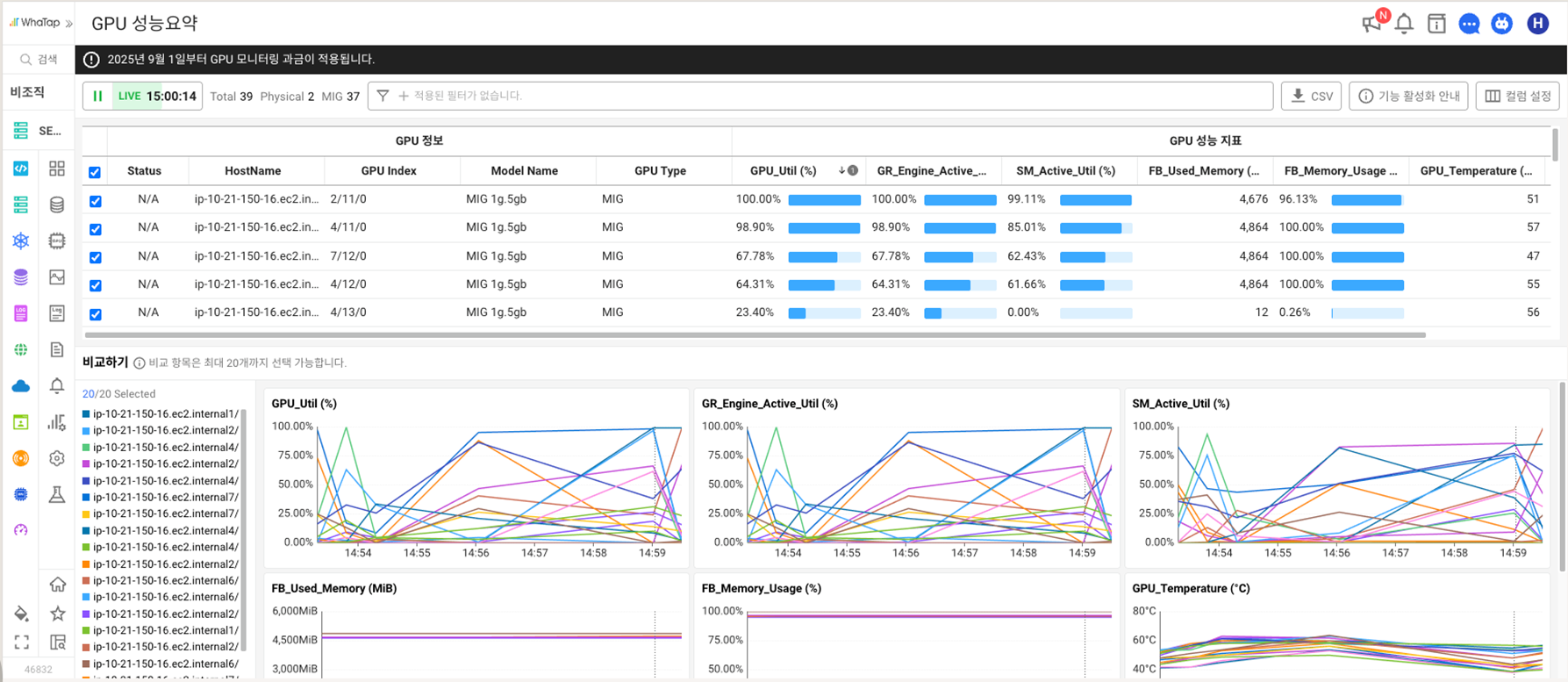Open the H user profile avatar
This screenshot has width=1568, height=682.
coord(1537,24)
